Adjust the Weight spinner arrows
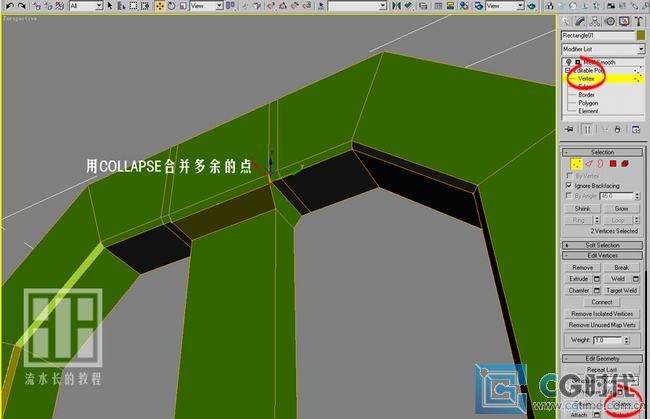Image resolution: width=650 pixels, height=419 pixels. pos(627,340)
